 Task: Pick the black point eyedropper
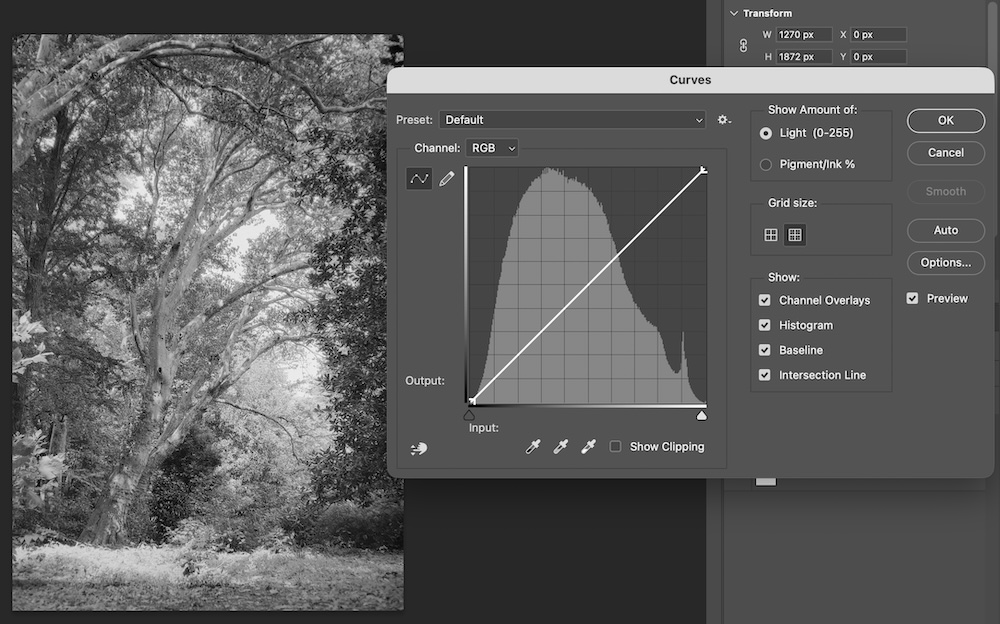[533, 447]
